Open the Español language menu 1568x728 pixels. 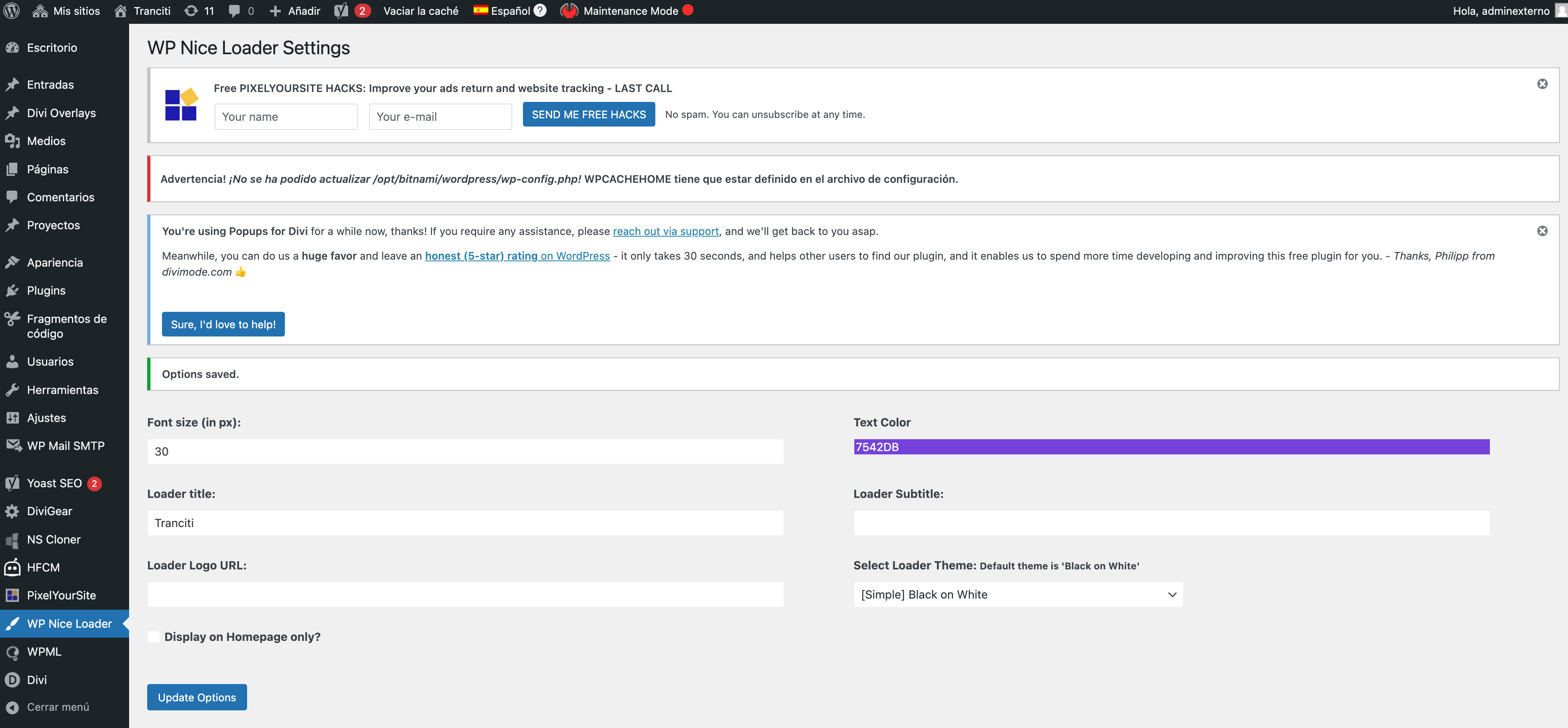502,11
